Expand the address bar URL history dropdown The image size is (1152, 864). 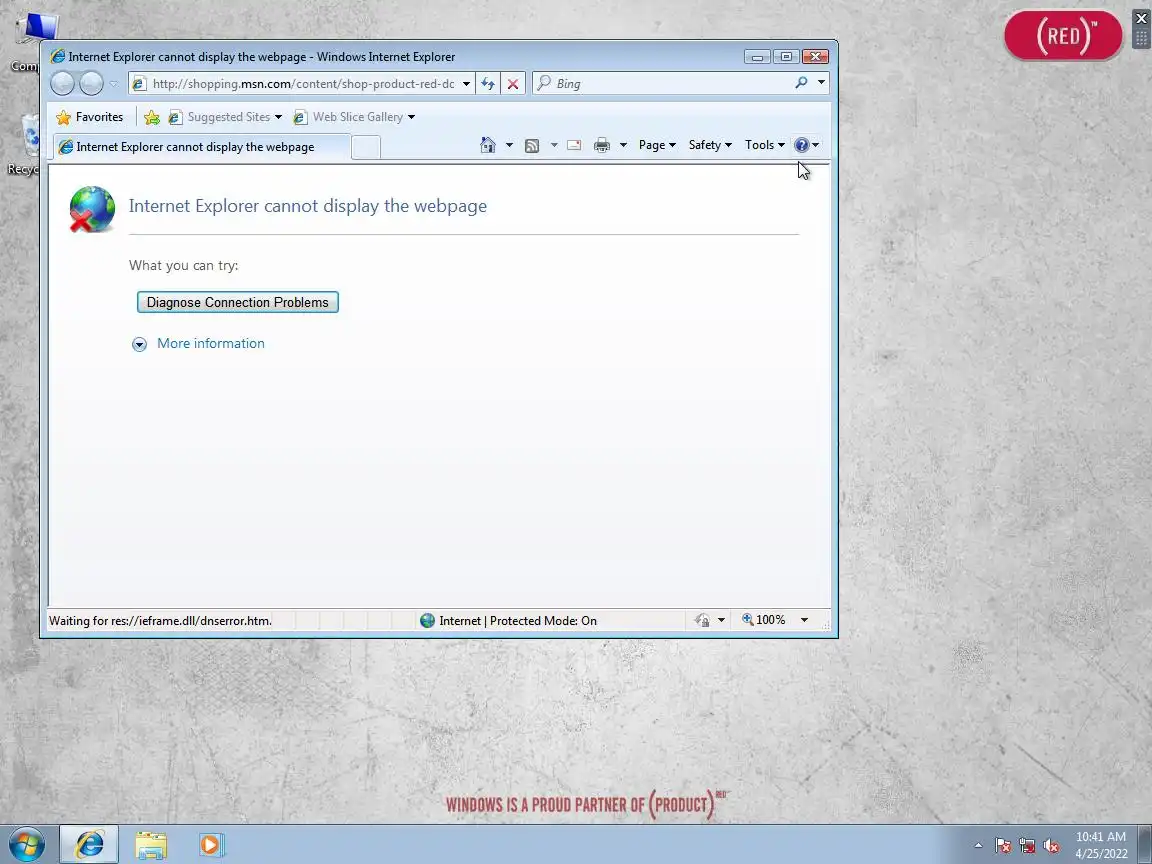click(466, 84)
